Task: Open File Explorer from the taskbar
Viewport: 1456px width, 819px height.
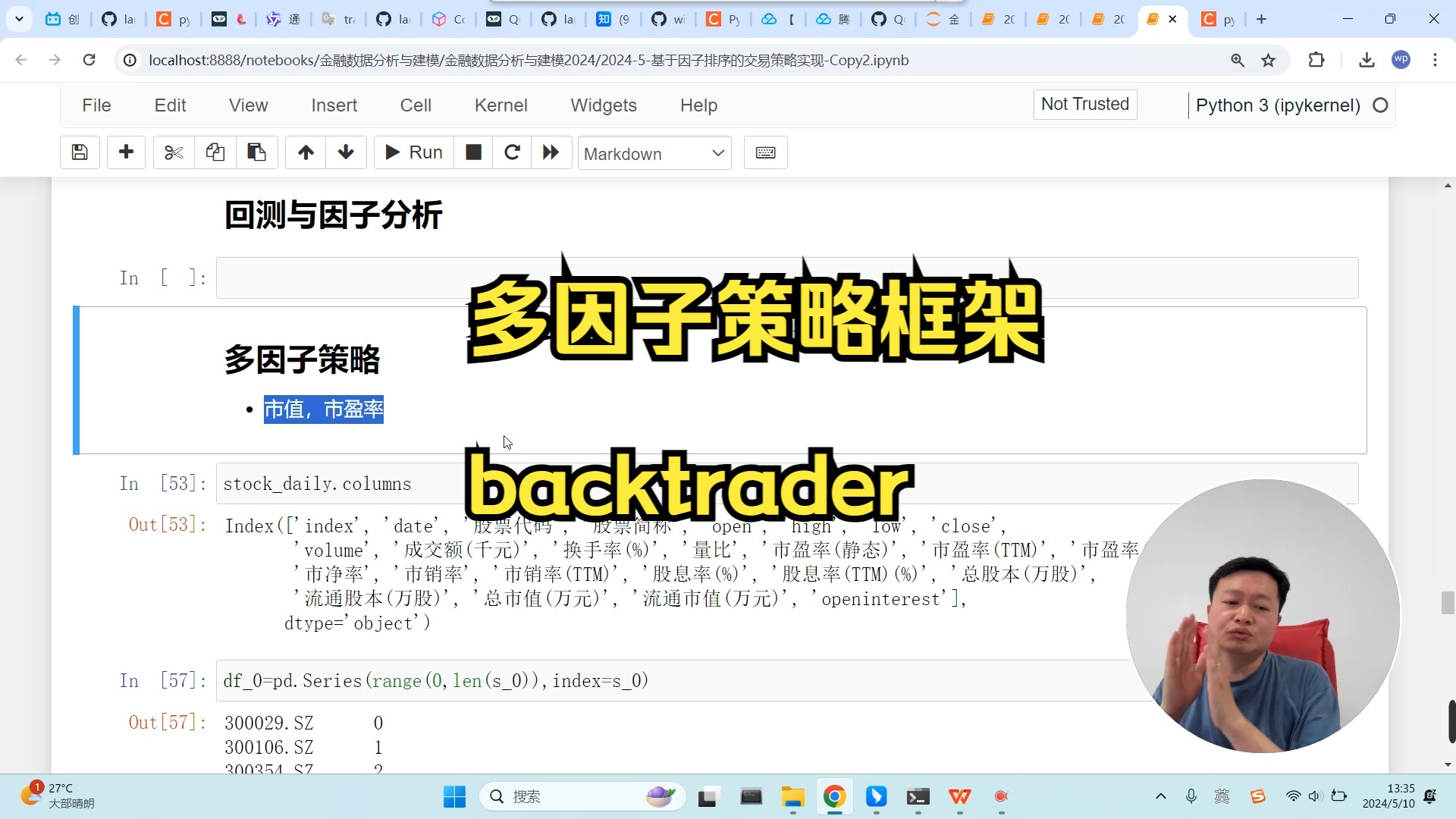Action: 793,796
